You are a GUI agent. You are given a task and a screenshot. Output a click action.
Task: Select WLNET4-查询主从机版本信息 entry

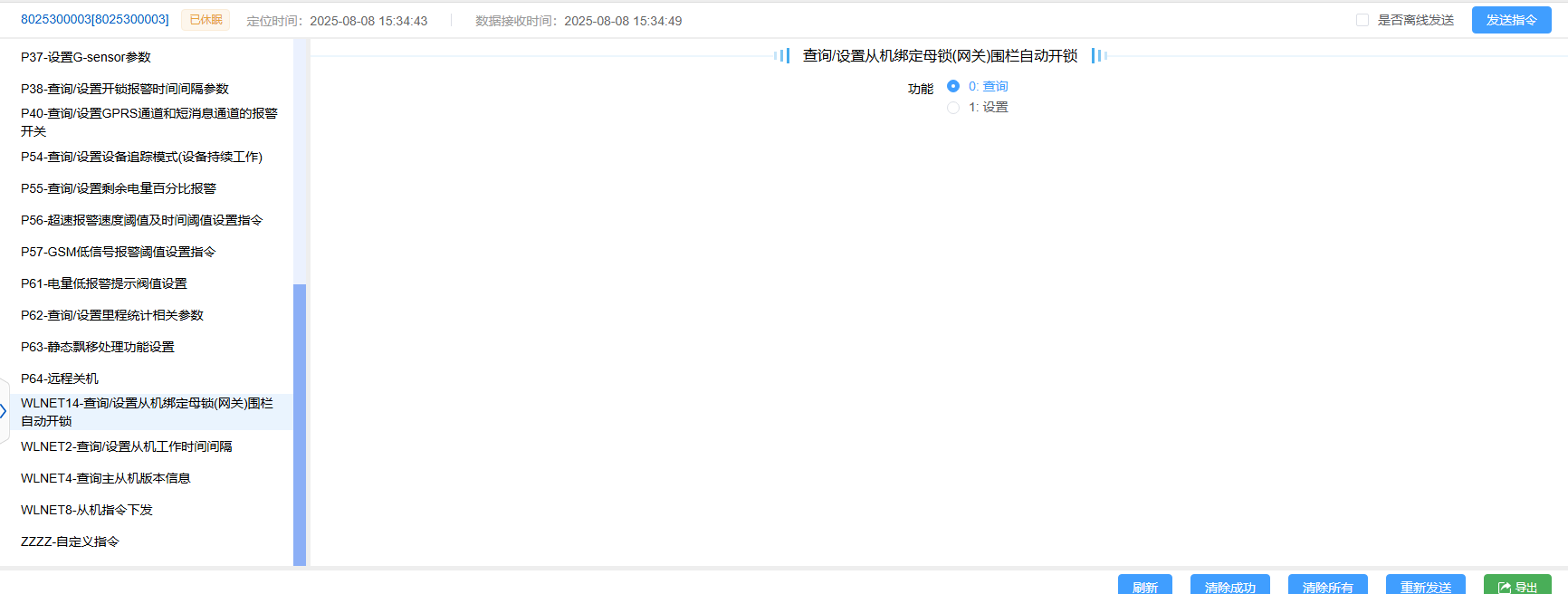point(106,478)
